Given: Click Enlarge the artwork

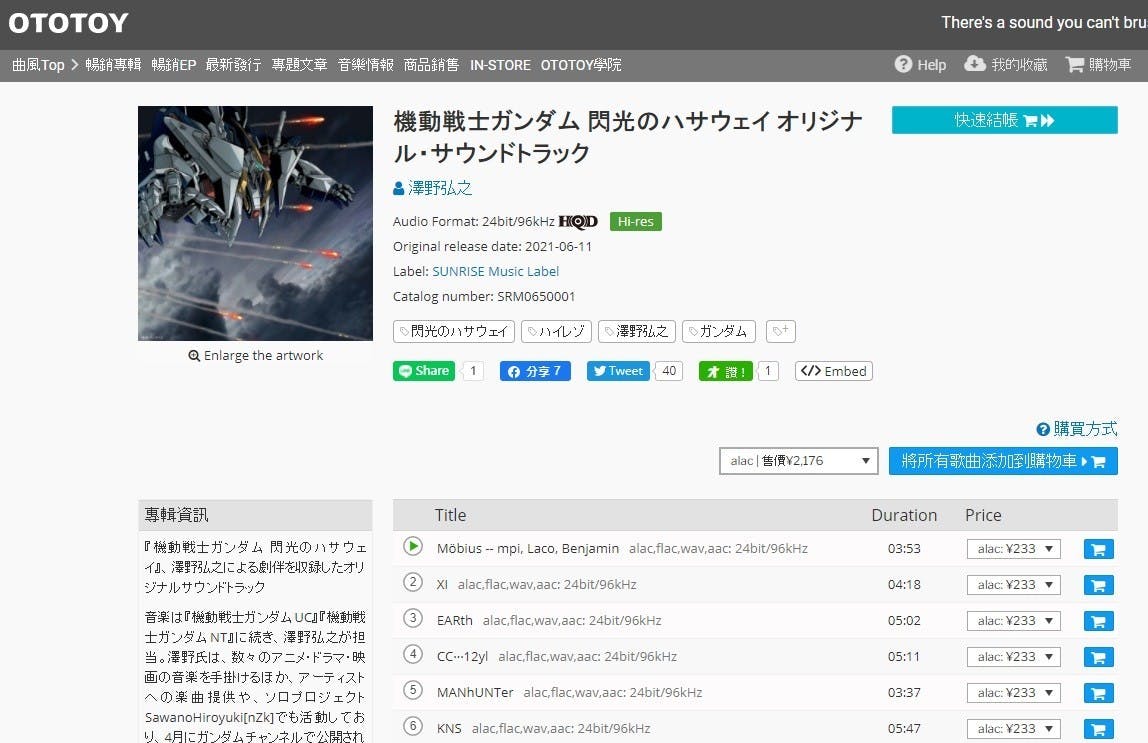Looking at the screenshot, I should [x=256, y=356].
